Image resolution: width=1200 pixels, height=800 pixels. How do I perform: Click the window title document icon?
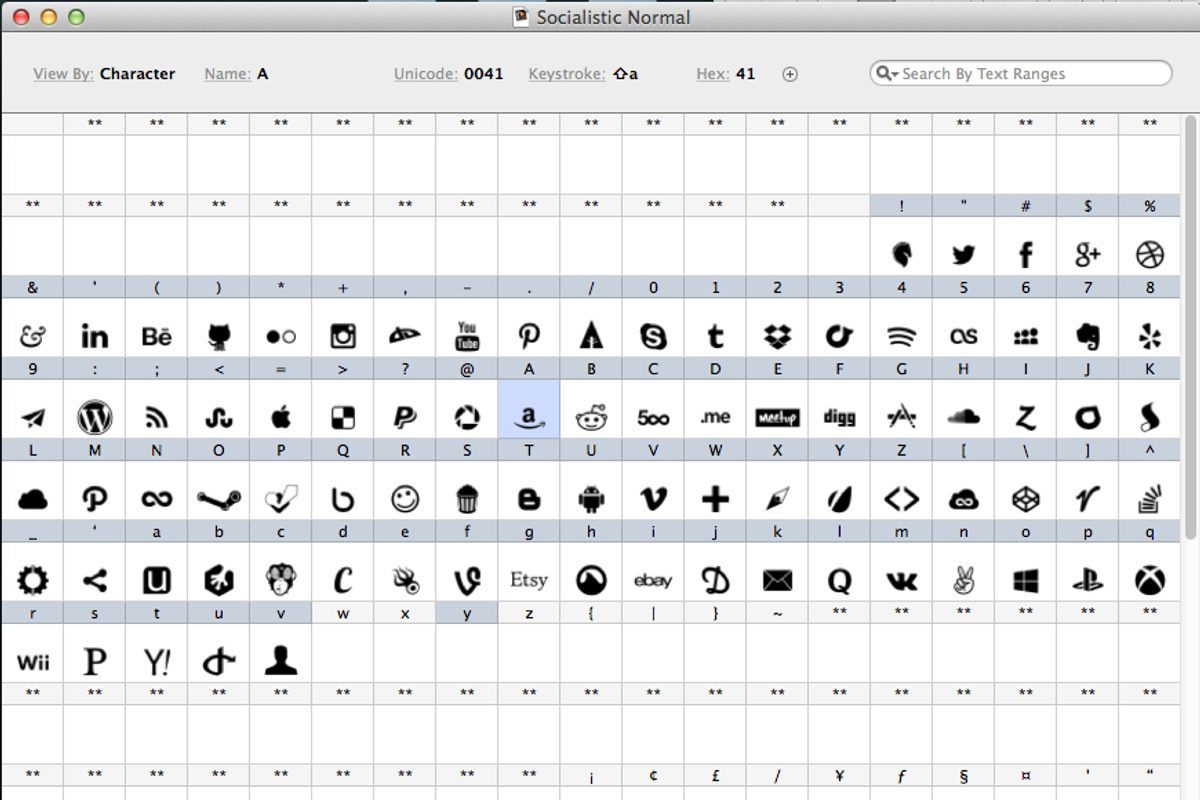coord(520,16)
